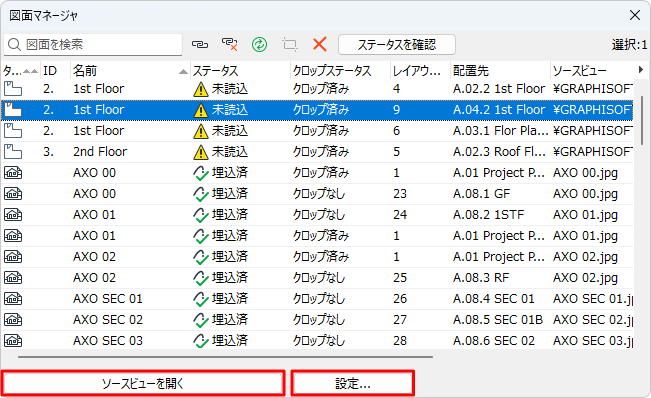Click AXO SEC 02 name cell
Image resolution: width=651 pixels, height=398 pixels.
tap(108, 320)
